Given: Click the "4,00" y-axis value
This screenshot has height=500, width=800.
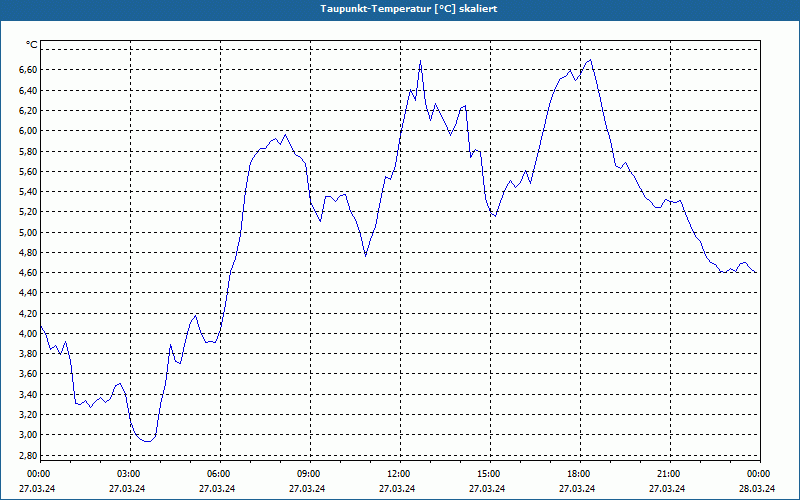Looking at the screenshot, I should 29,333.
